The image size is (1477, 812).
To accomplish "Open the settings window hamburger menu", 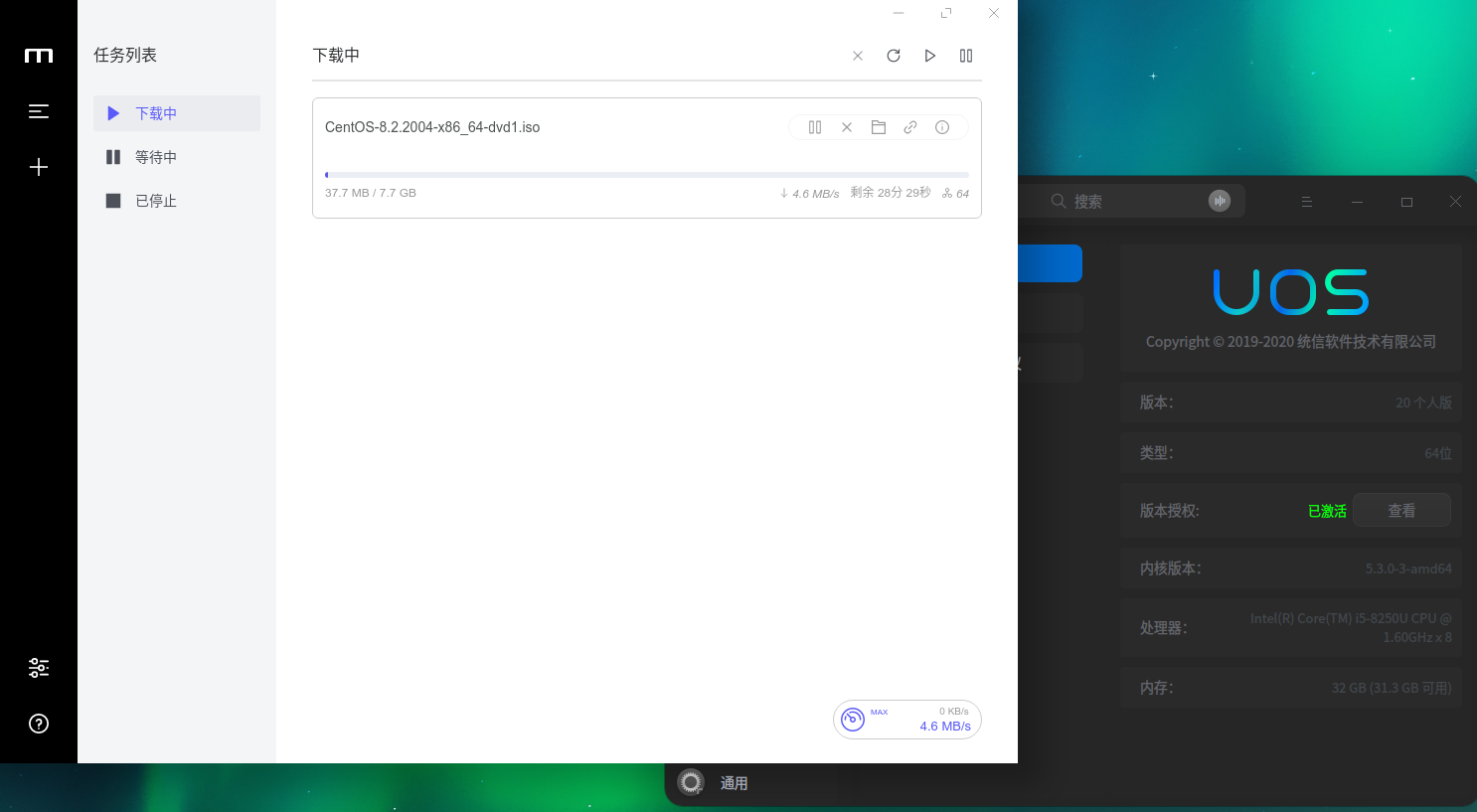I will click(x=1307, y=202).
